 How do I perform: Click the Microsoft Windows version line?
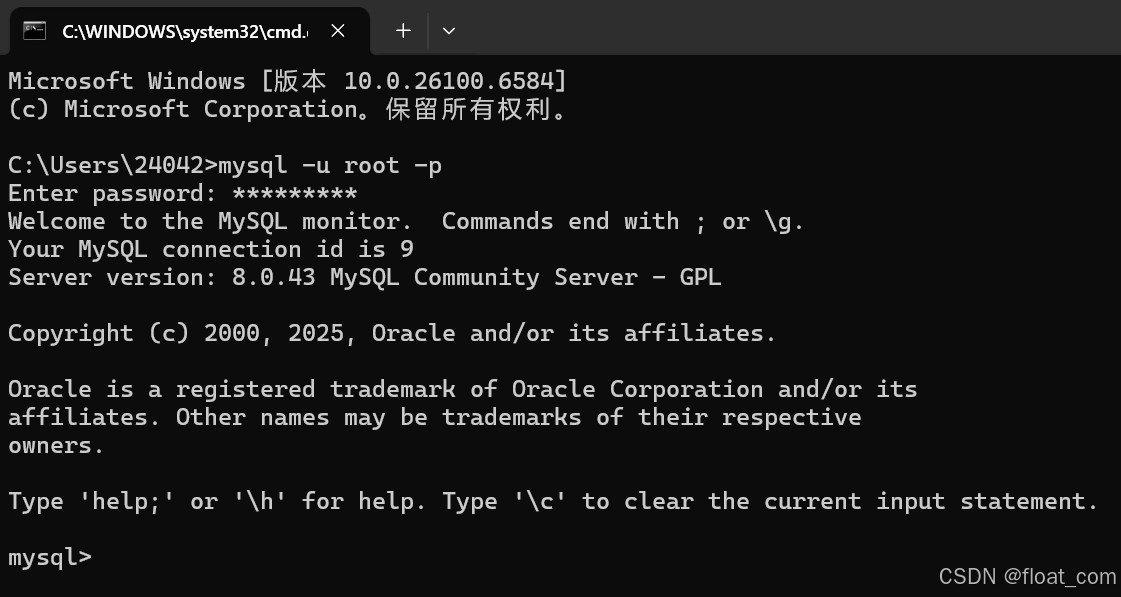point(287,81)
